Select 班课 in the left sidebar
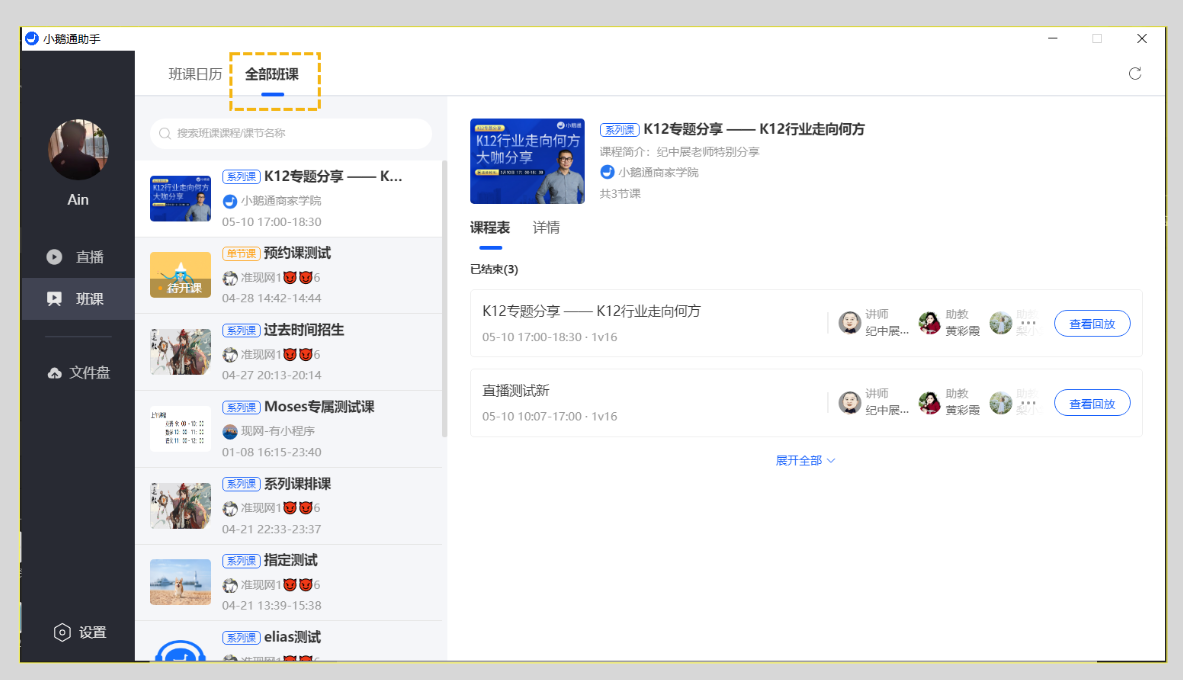 78,299
